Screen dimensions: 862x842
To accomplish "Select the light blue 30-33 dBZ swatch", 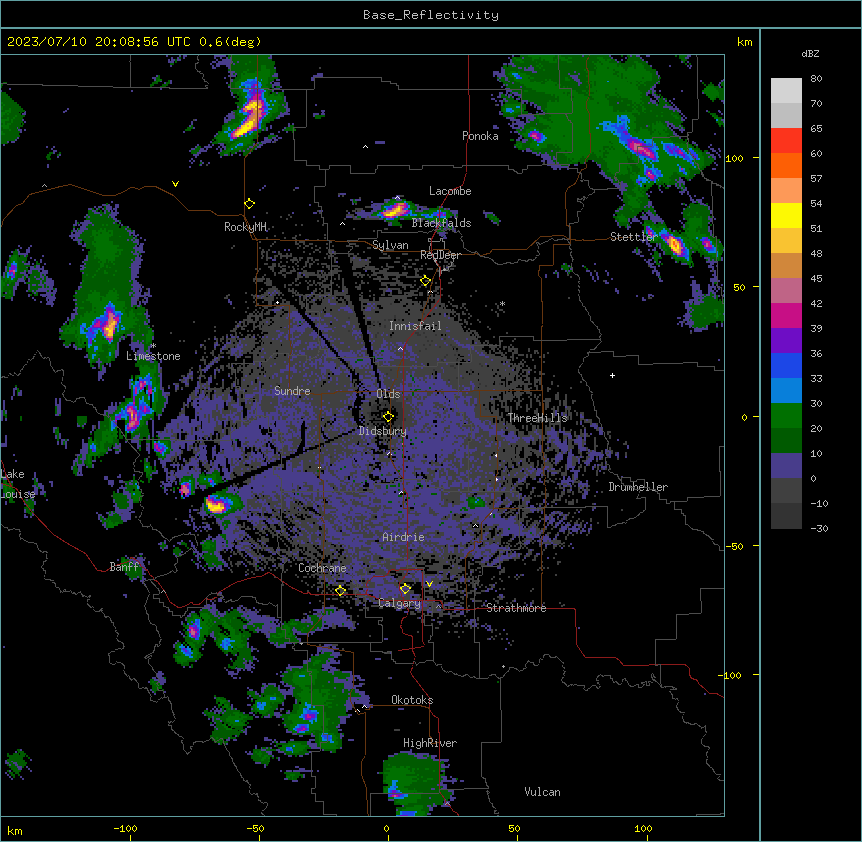I will click(x=786, y=391).
